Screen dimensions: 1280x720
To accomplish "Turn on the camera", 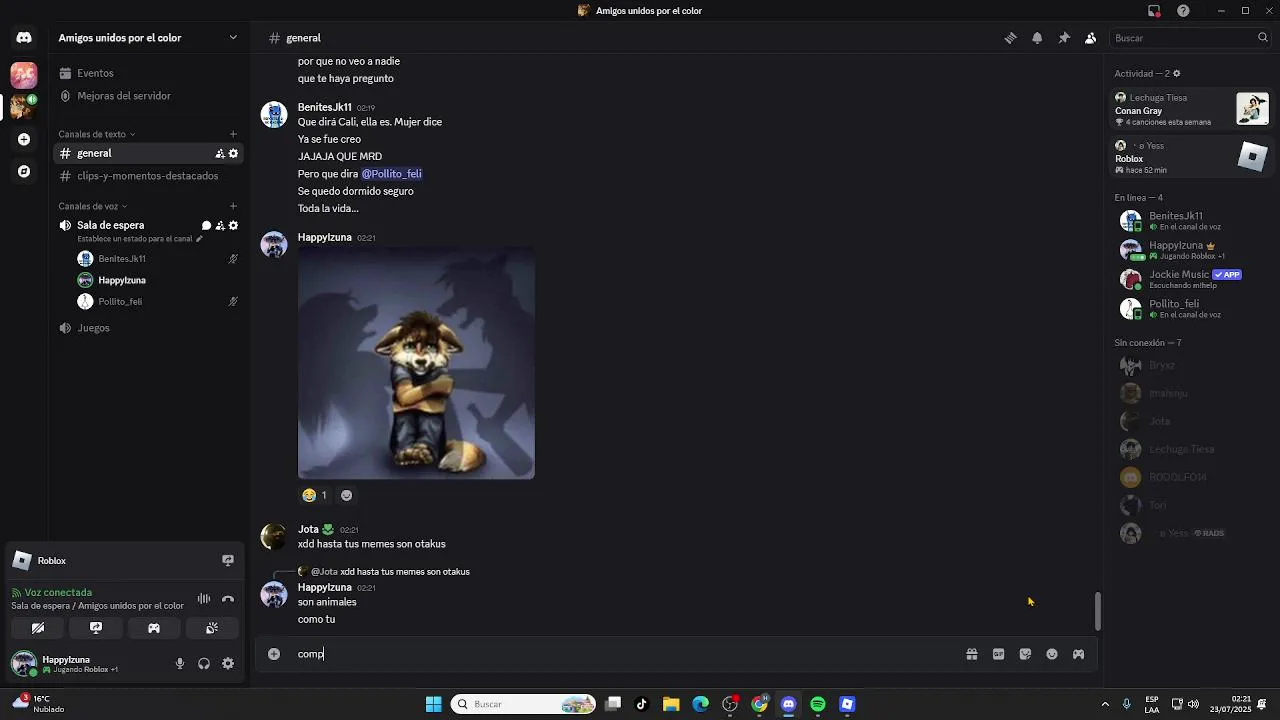I will click(x=38, y=628).
